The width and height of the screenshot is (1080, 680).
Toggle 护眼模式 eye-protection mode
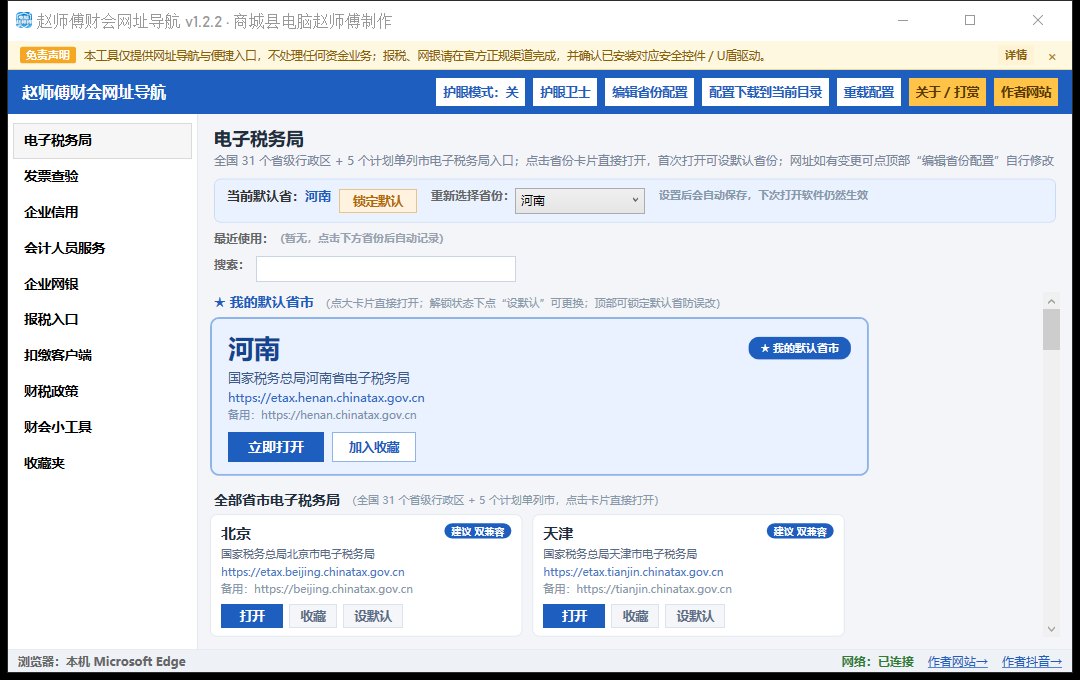480,92
